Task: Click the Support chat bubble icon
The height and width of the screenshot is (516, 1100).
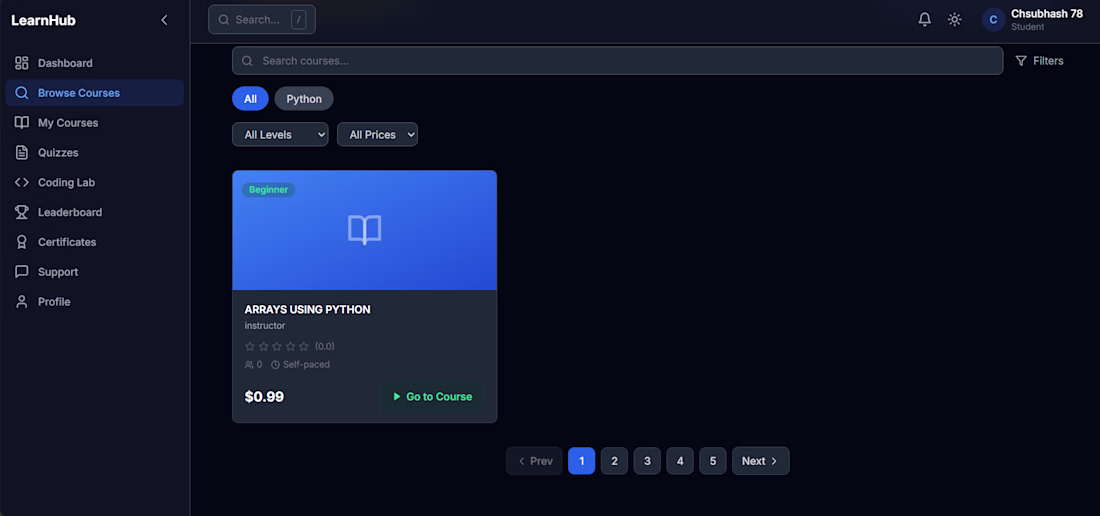Action: click(22, 271)
